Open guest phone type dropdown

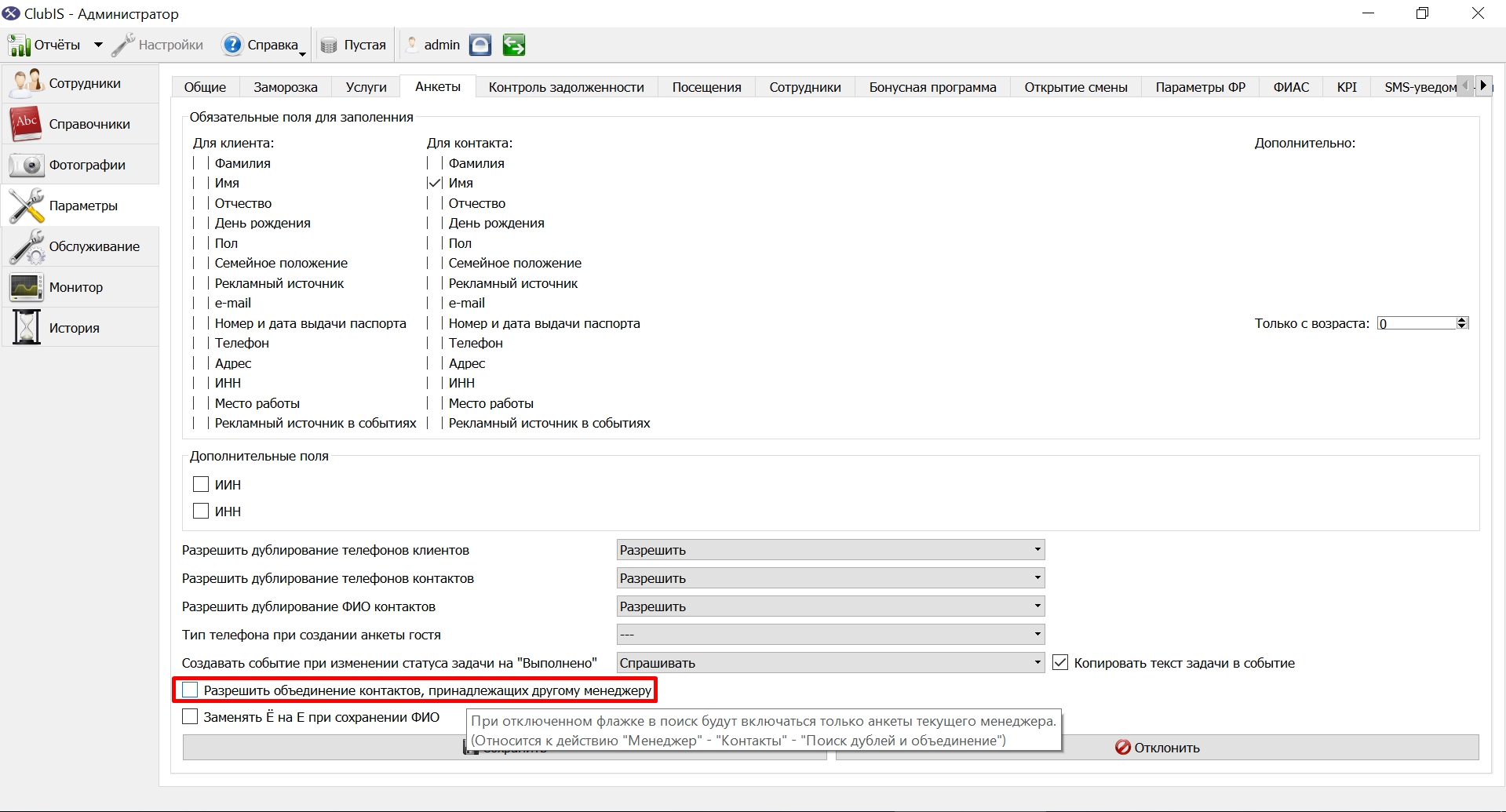[830, 635]
